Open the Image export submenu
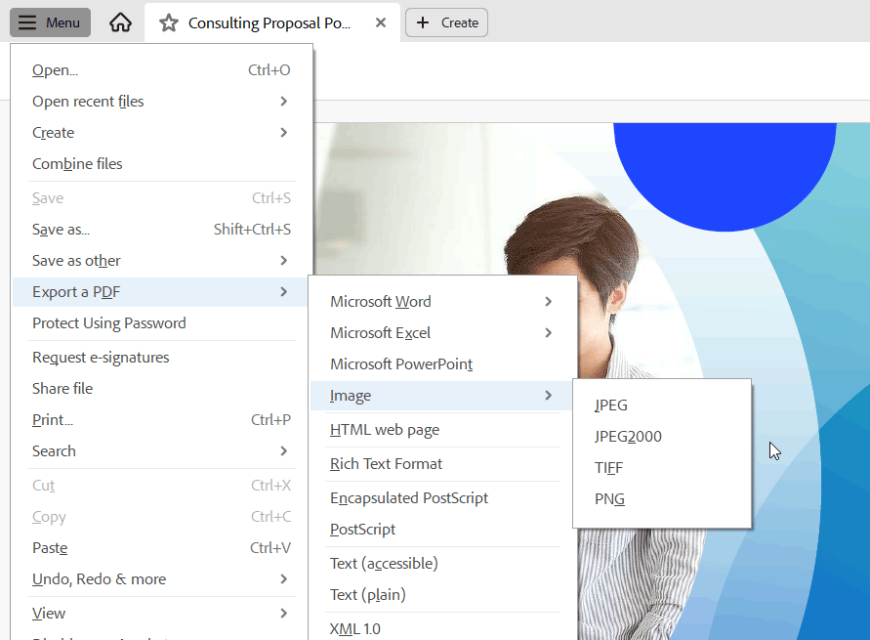 click(x=442, y=395)
